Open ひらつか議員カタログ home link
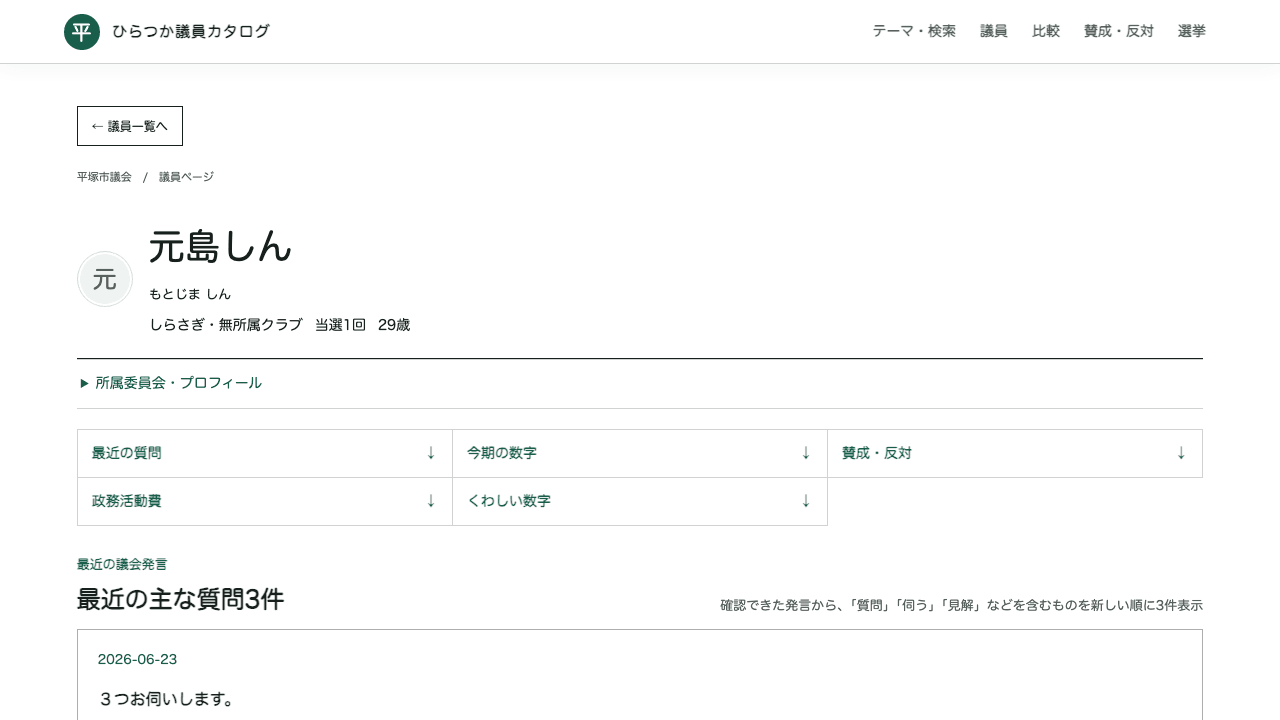Image resolution: width=1280 pixels, height=720 pixels. pos(167,32)
